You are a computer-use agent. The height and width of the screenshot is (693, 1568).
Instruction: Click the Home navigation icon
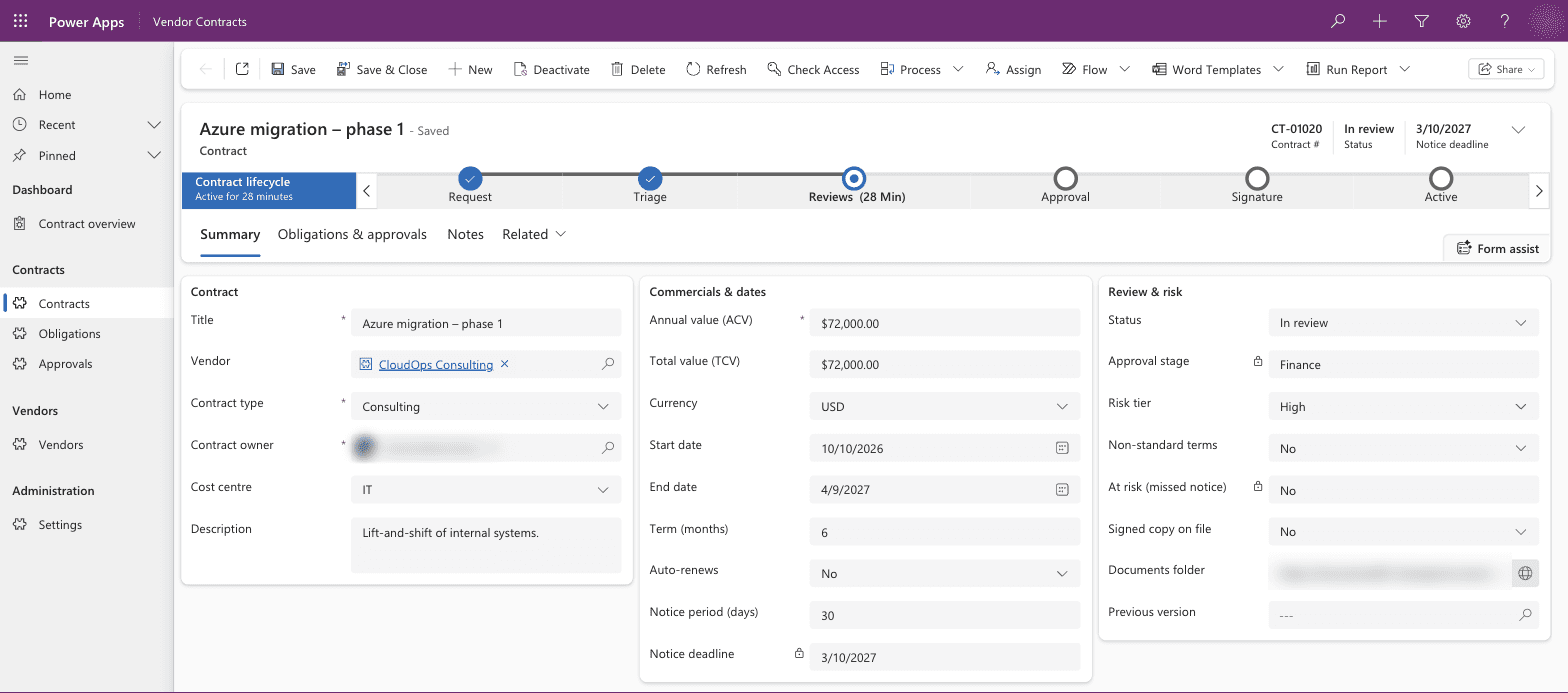(x=19, y=95)
